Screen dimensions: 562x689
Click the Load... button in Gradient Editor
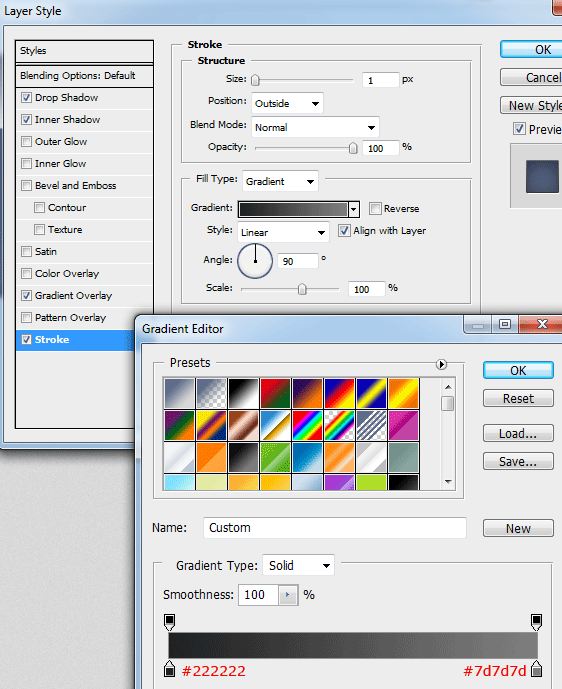[x=518, y=434]
